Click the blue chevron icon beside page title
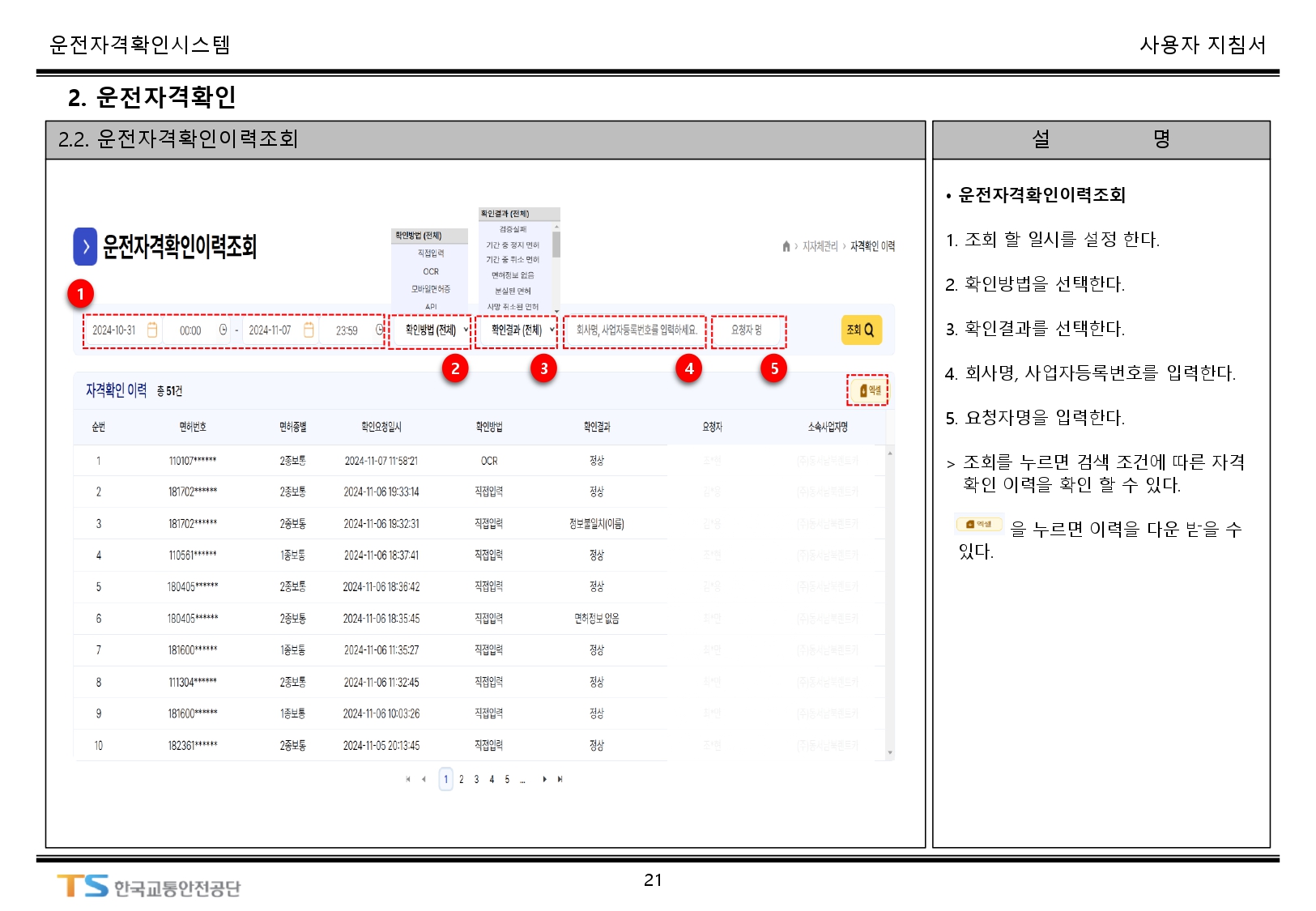 tap(85, 246)
